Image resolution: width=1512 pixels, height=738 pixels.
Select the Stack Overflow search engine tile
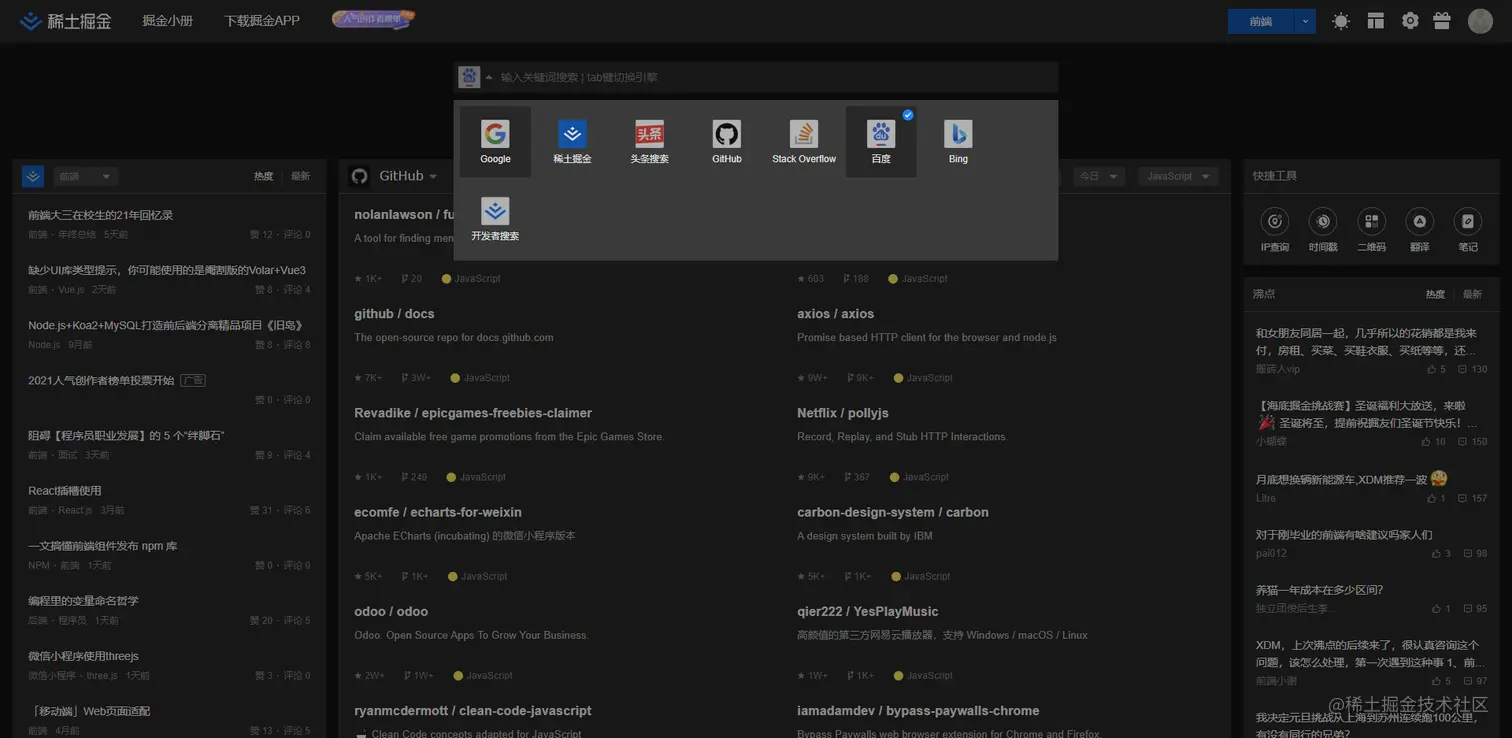coord(804,142)
